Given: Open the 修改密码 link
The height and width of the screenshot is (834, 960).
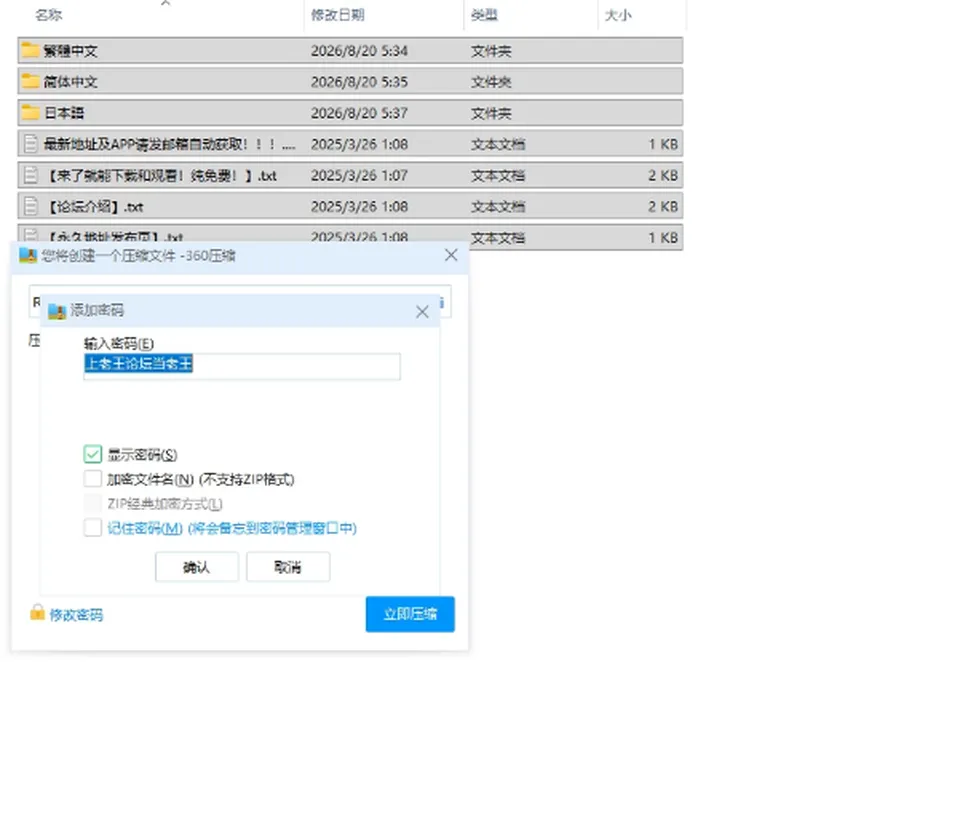Looking at the screenshot, I should (x=76, y=615).
